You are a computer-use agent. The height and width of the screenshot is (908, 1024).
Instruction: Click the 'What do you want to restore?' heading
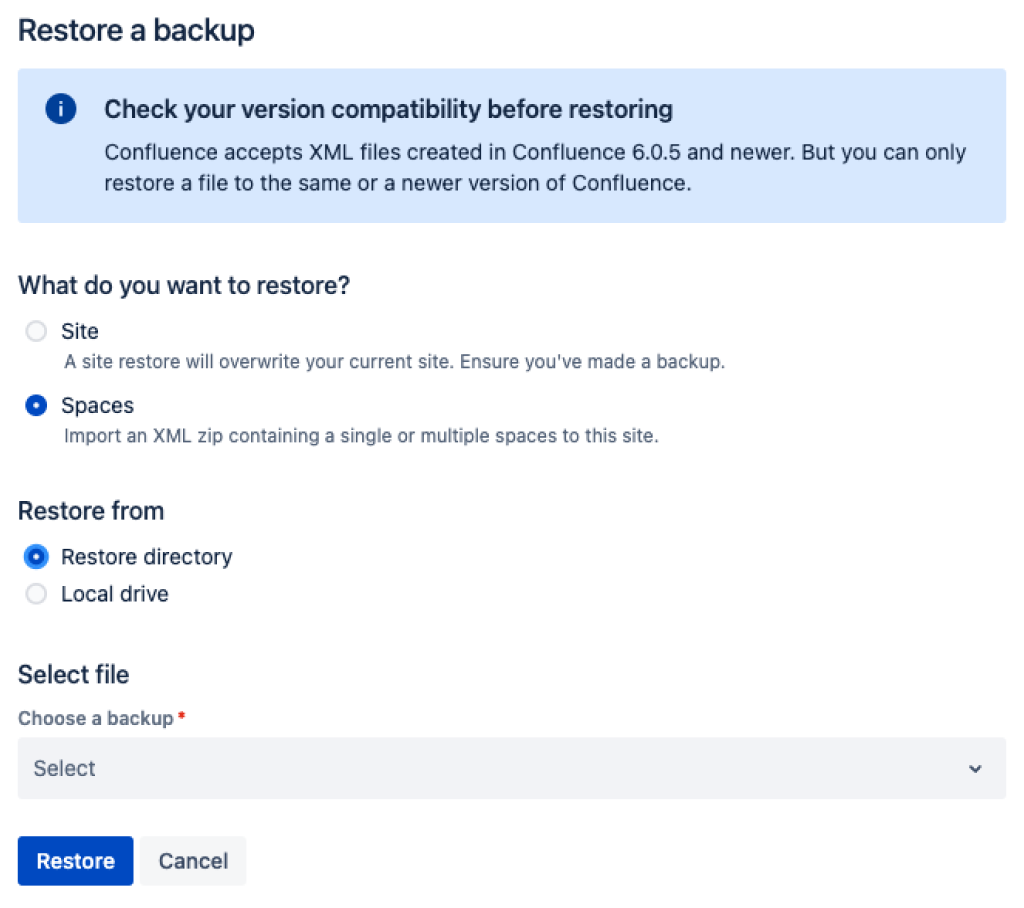click(x=184, y=285)
